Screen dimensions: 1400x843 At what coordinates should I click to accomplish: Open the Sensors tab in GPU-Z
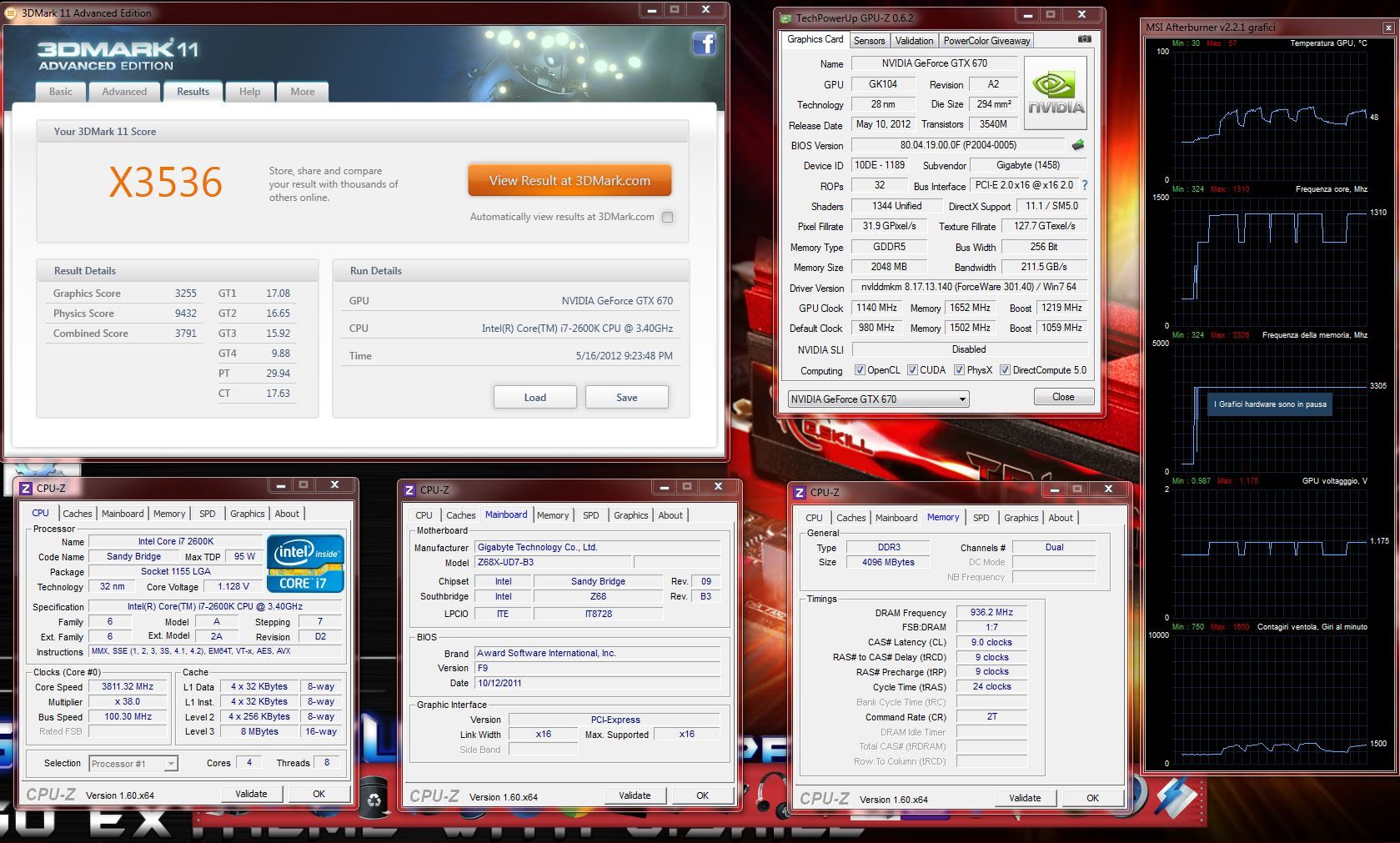coord(869,41)
